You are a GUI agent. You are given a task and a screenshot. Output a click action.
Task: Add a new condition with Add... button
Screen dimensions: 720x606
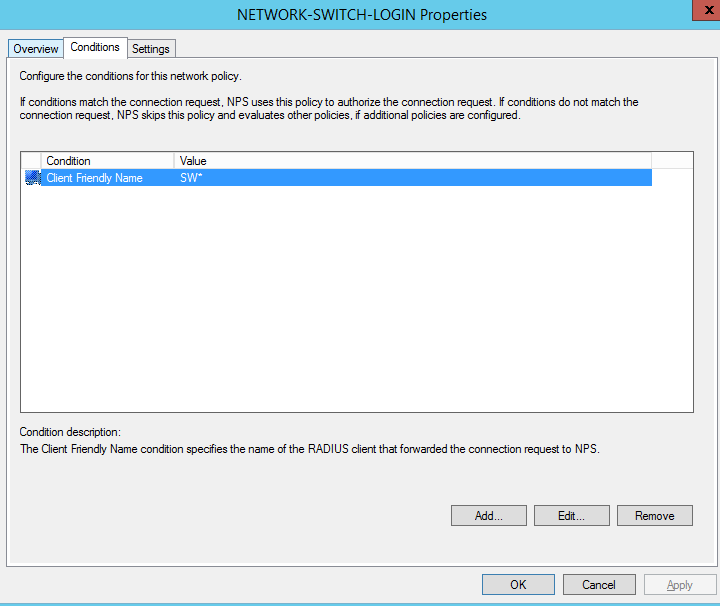click(489, 516)
